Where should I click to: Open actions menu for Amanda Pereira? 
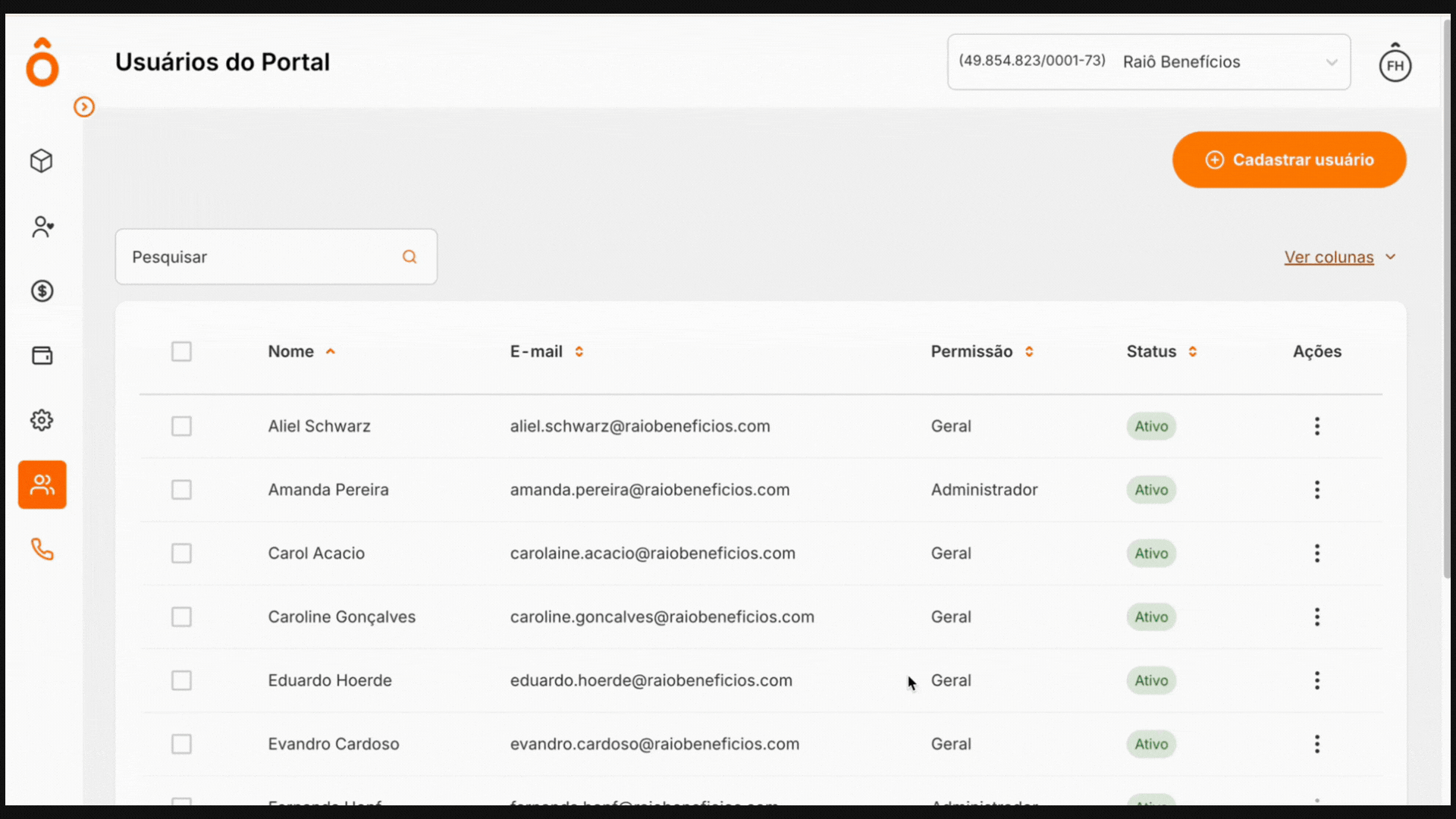point(1316,490)
